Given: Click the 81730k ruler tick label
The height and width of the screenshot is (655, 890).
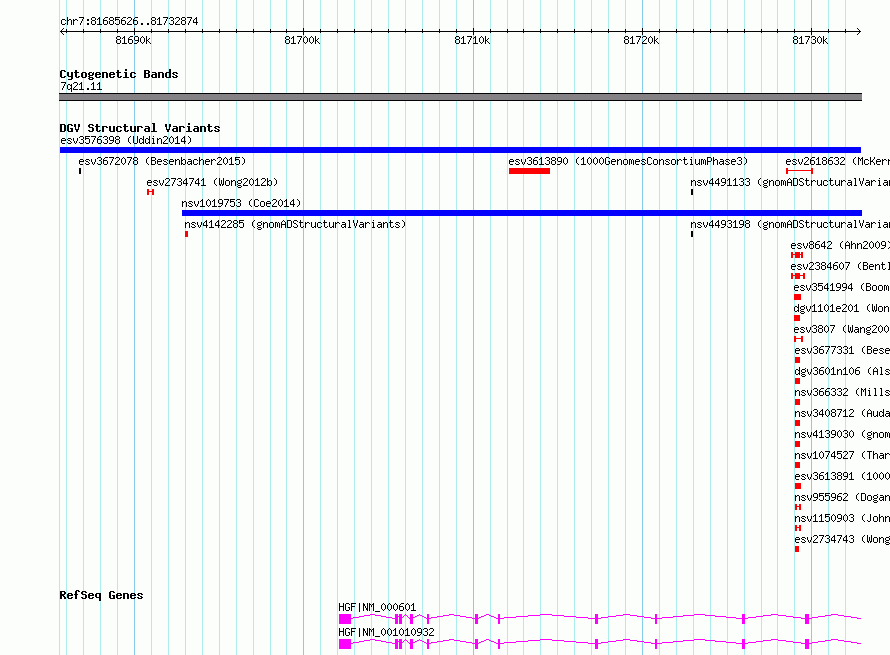Looking at the screenshot, I should pyautogui.click(x=811, y=40).
